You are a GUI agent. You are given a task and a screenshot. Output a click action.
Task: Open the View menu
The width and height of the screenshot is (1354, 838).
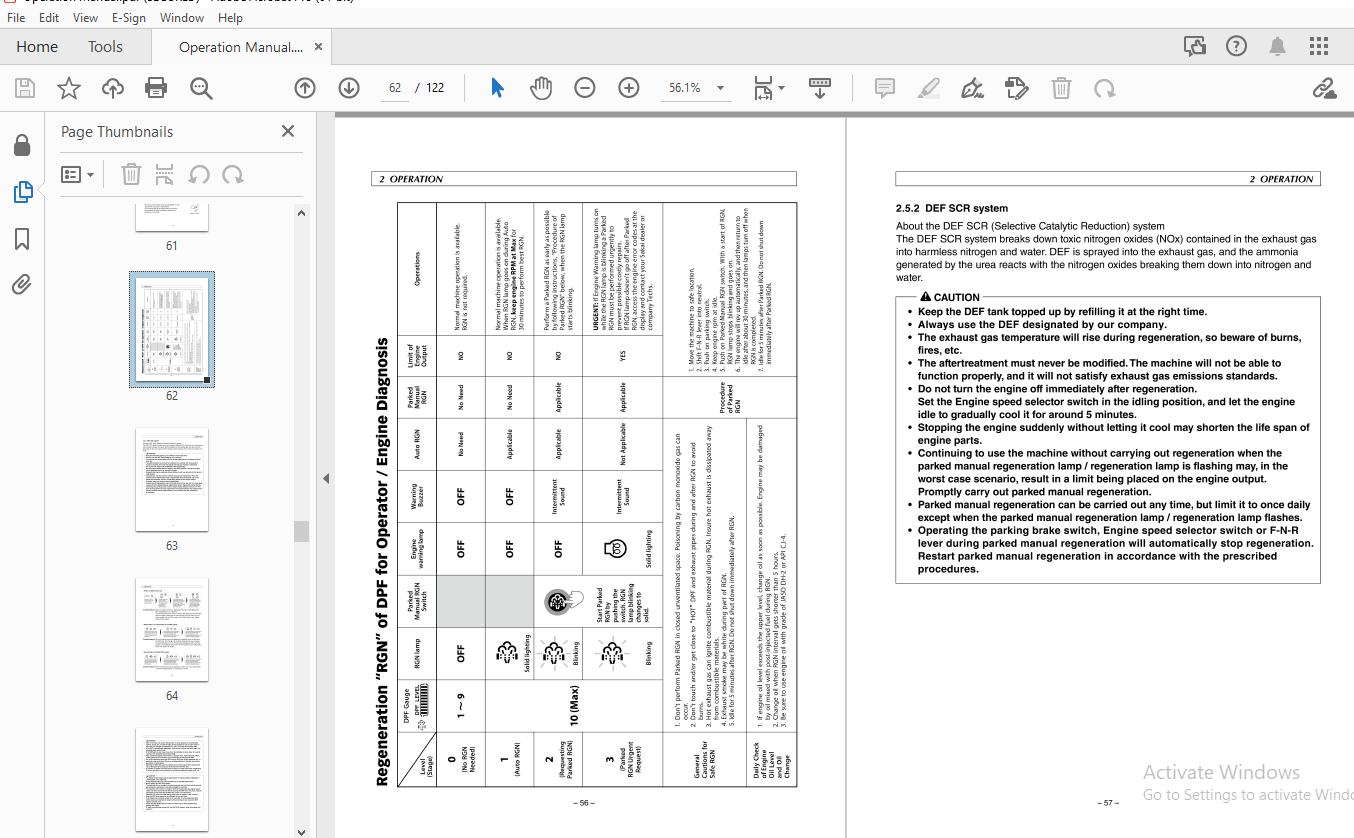pos(86,17)
